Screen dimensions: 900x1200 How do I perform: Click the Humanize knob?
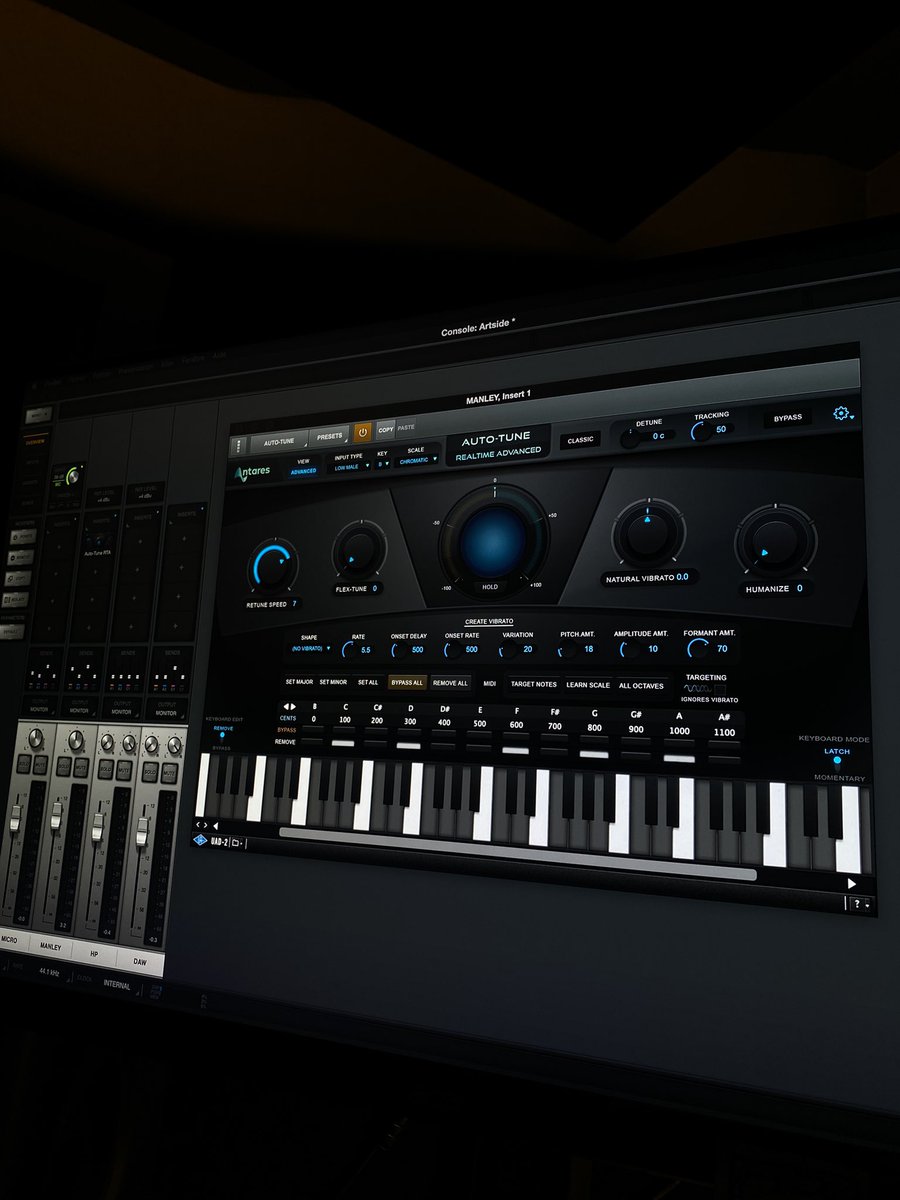coord(774,543)
